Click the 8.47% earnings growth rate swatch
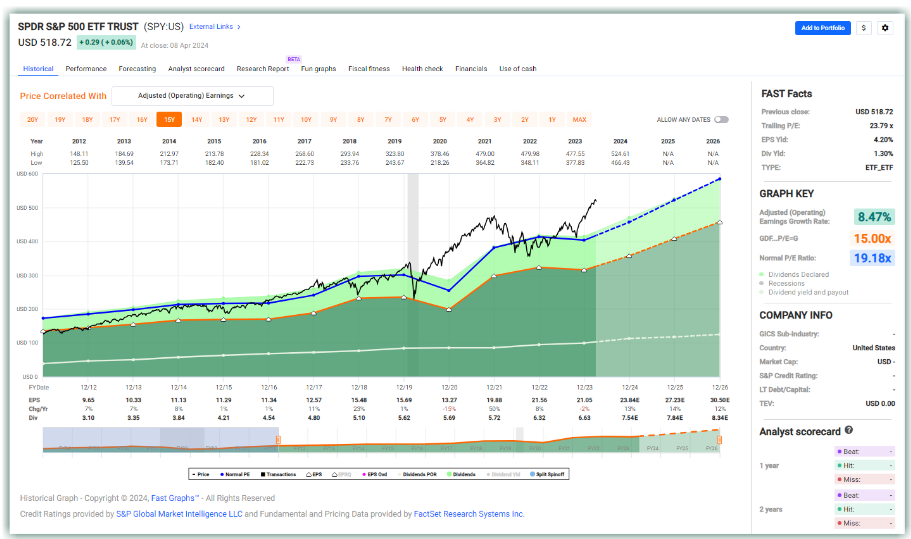Screen dimensions: 911x539 click(874, 217)
